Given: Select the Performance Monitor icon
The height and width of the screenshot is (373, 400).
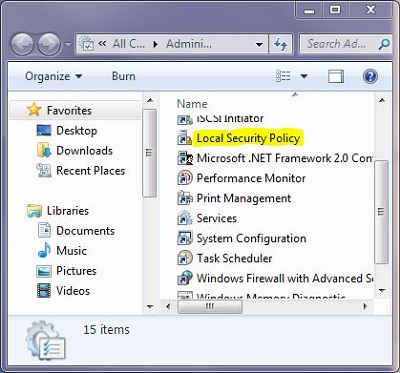Looking at the screenshot, I should (185, 178).
